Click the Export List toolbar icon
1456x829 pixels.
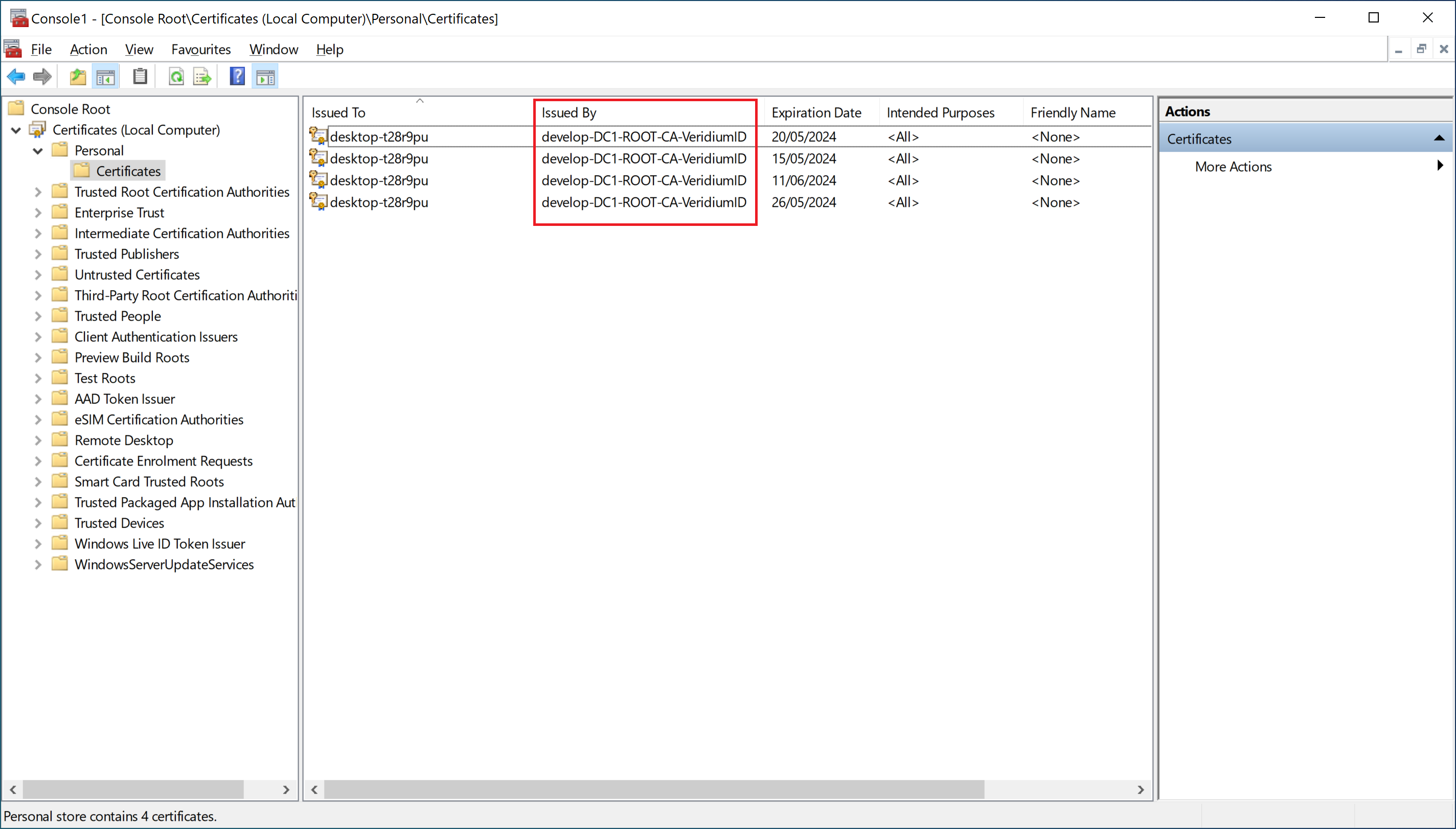[x=202, y=76]
